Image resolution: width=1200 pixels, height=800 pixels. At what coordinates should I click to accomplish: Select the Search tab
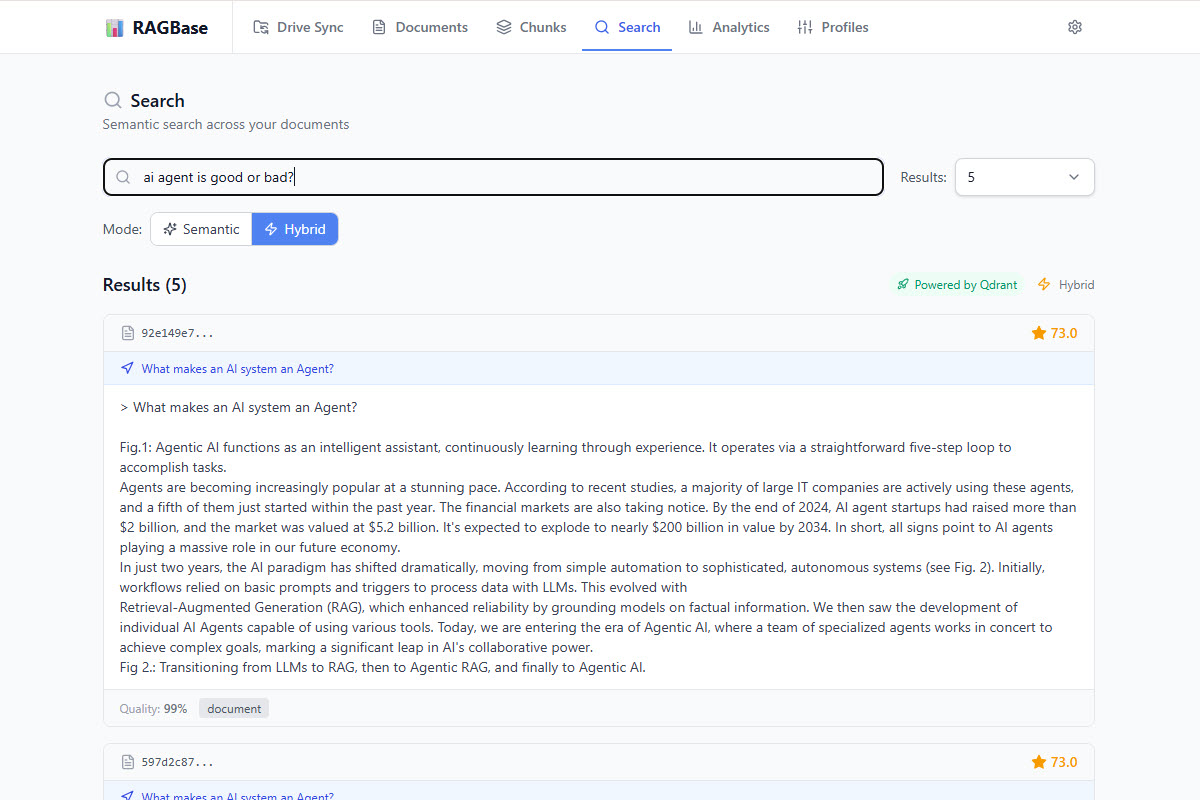tap(627, 27)
